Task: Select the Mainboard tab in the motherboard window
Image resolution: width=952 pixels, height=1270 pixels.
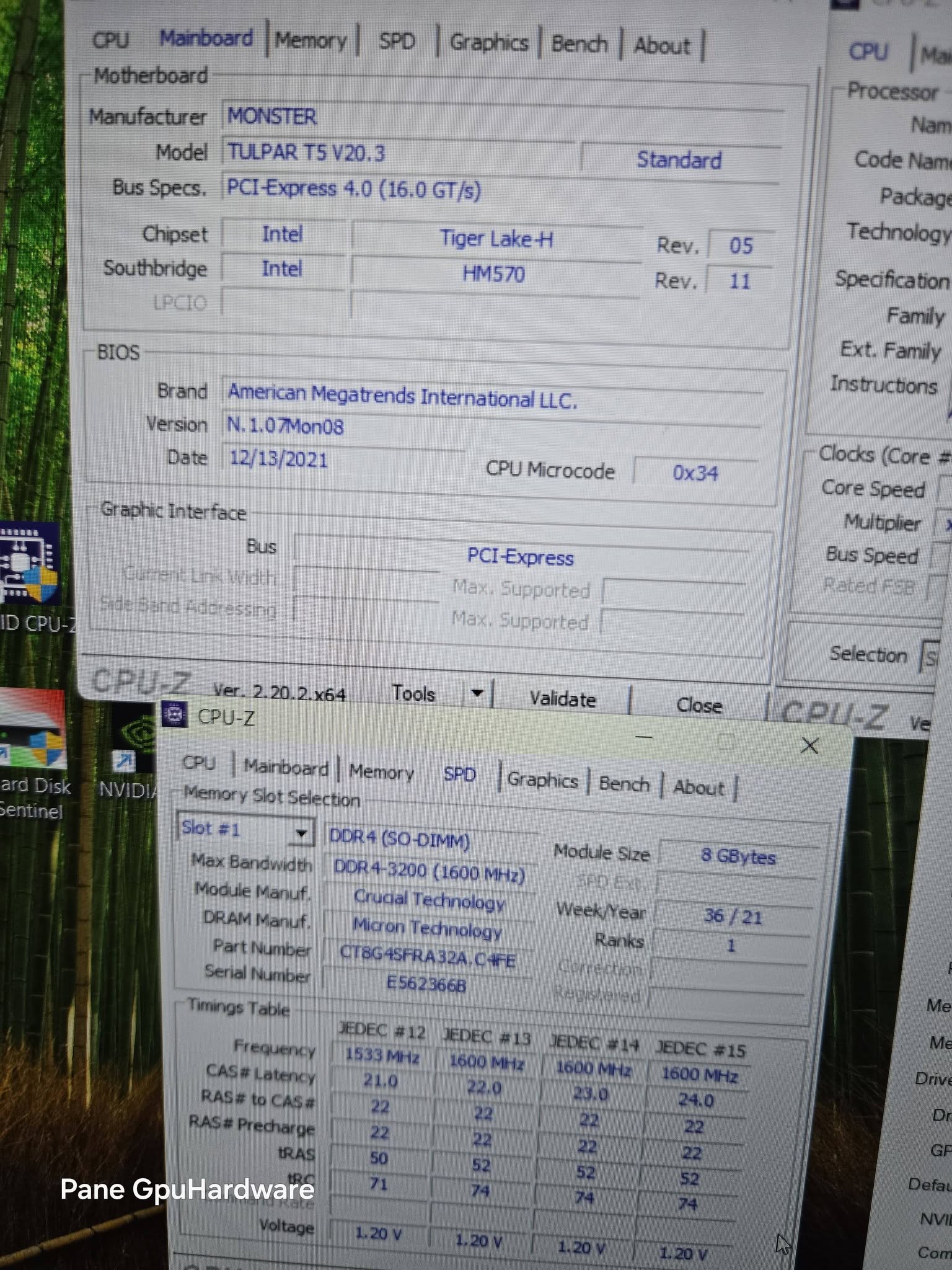Action: pyautogui.click(x=206, y=38)
